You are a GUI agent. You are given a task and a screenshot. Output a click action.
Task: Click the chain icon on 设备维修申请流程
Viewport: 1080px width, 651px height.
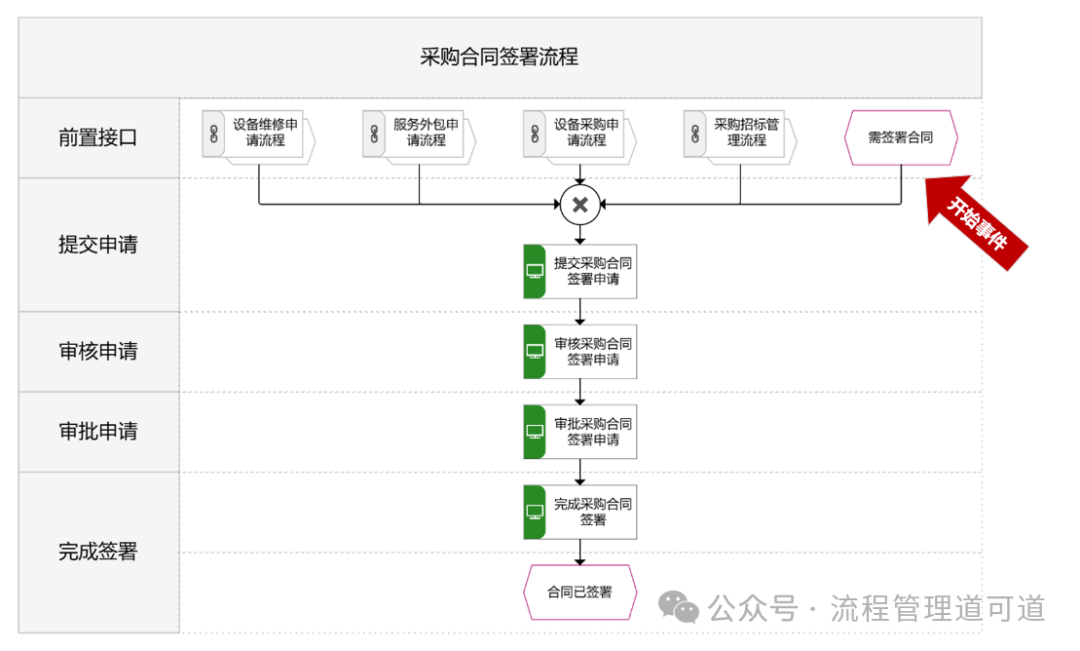[213, 135]
